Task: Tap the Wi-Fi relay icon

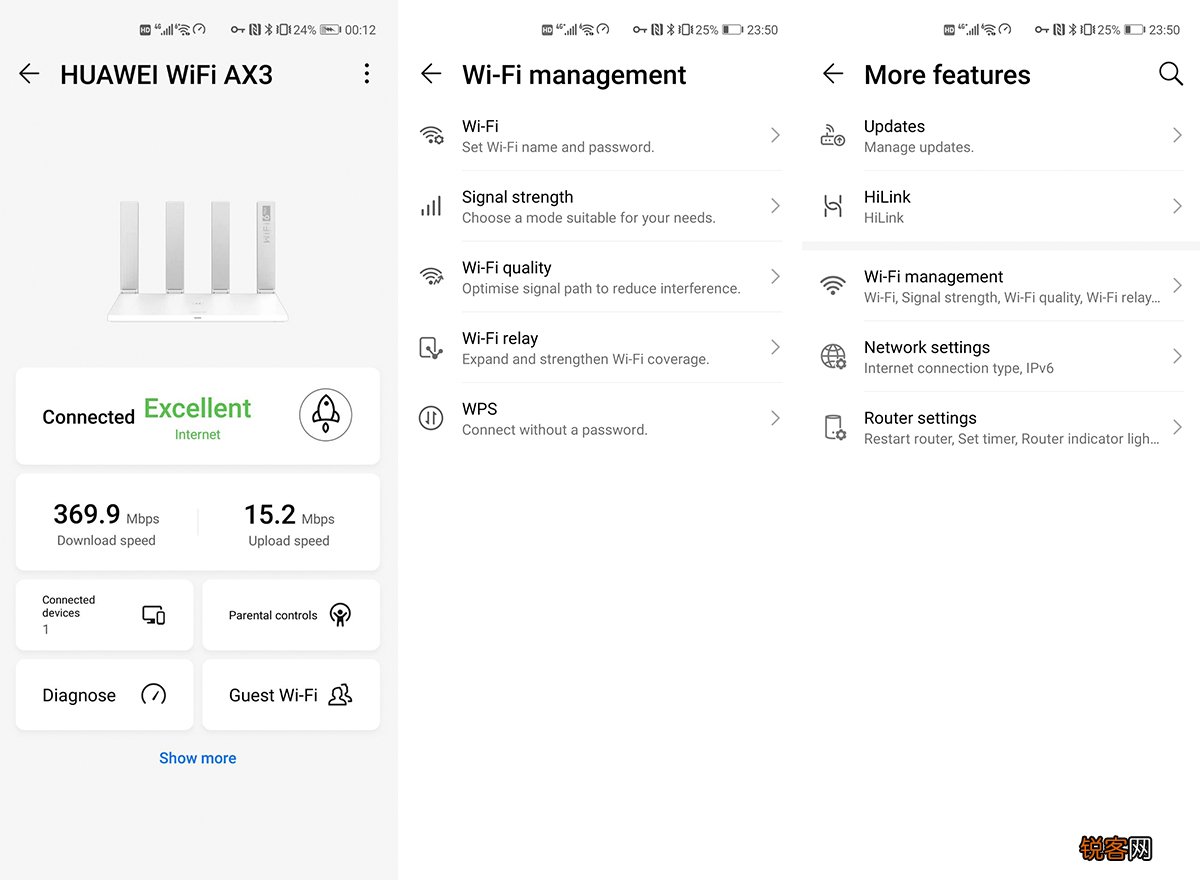Action: pos(431,348)
